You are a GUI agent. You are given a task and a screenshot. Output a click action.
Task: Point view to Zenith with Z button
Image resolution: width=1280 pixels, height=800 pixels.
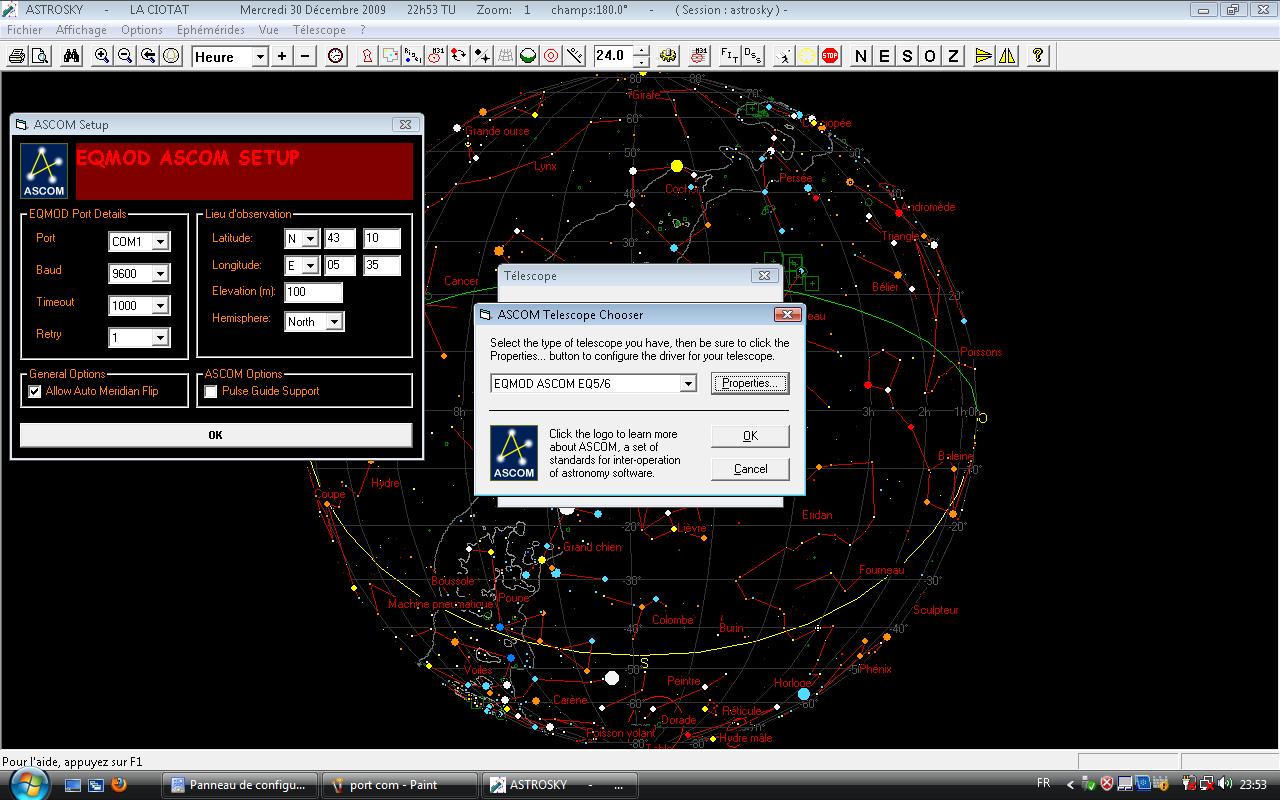click(x=953, y=56)
